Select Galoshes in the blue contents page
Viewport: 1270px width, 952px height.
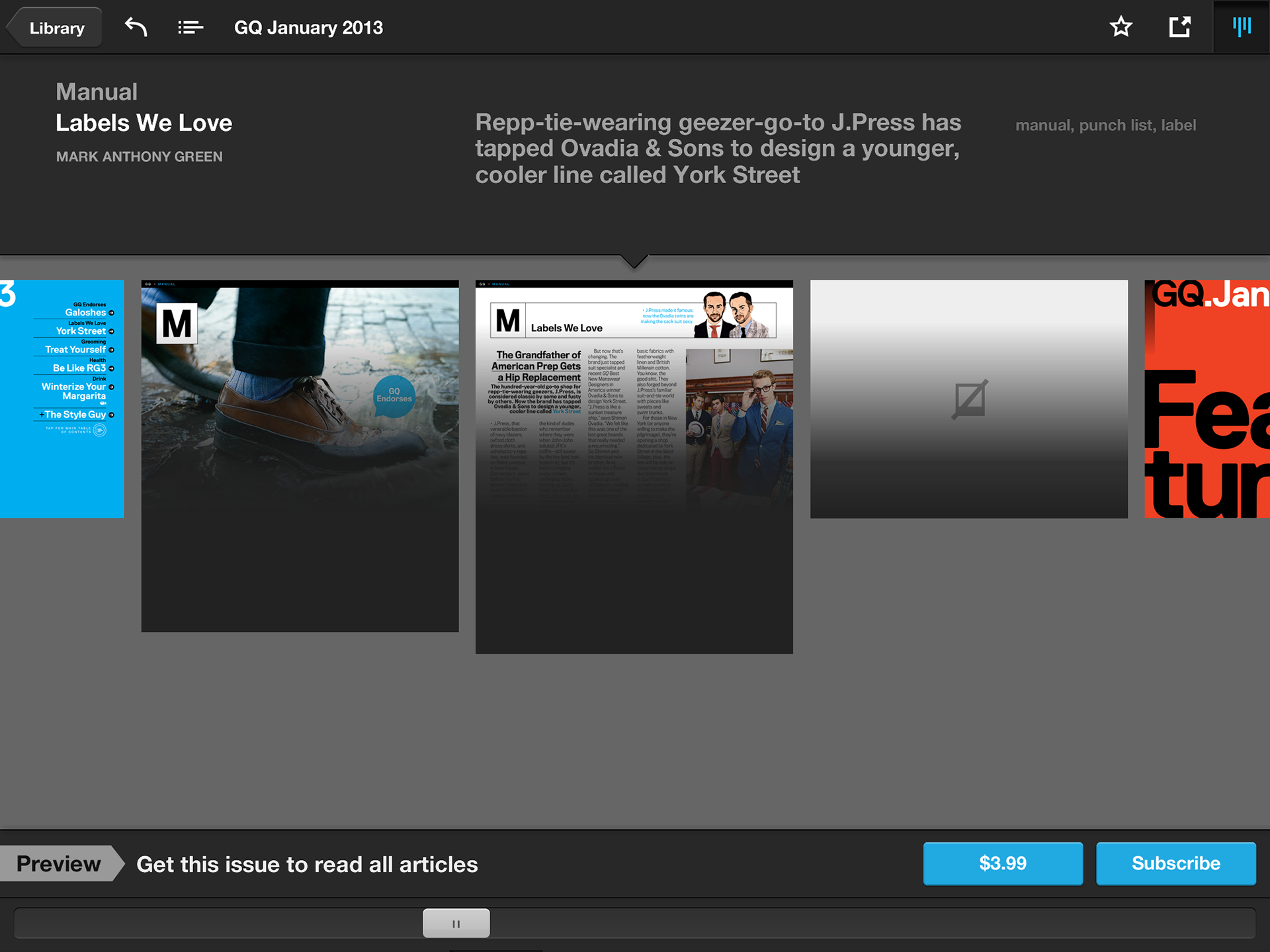85,313
